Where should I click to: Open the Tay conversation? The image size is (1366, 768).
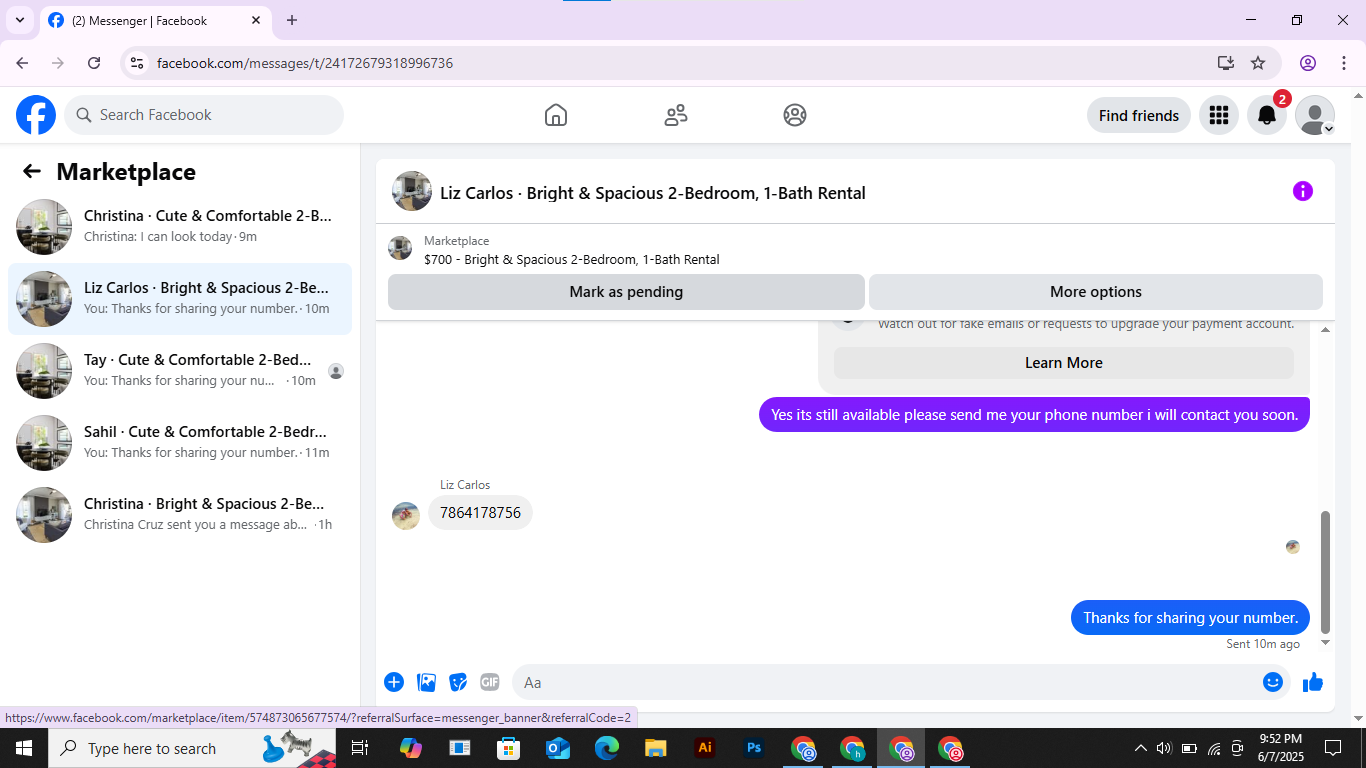coord(180,371)
